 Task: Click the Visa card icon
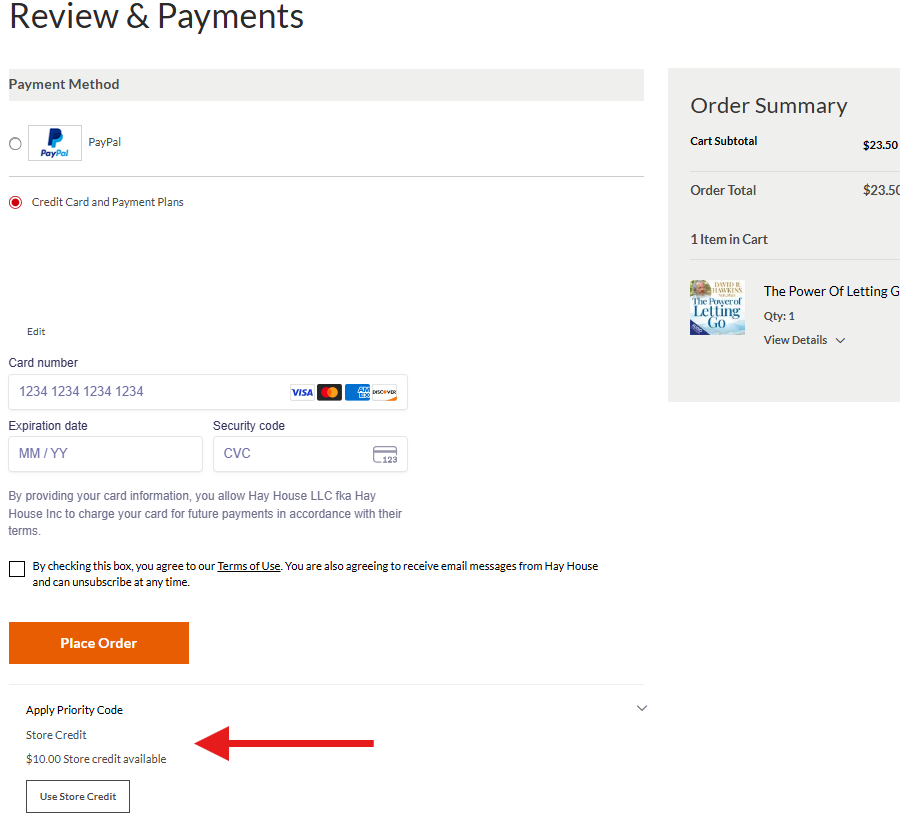(x=302, y=392)
